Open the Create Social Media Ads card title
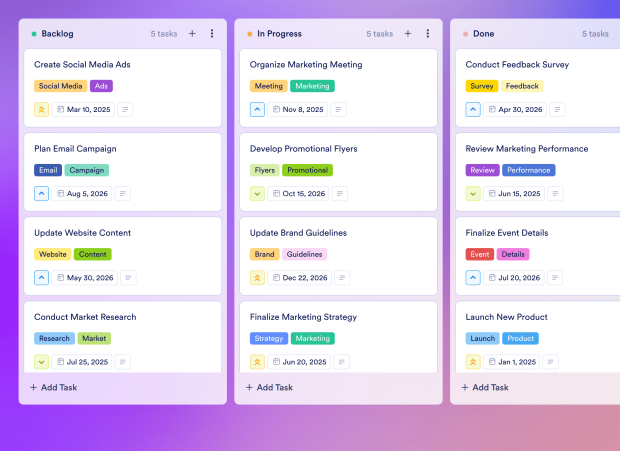Image resolution: width=620 pixels, height=451 pixels. click(82, 64)
